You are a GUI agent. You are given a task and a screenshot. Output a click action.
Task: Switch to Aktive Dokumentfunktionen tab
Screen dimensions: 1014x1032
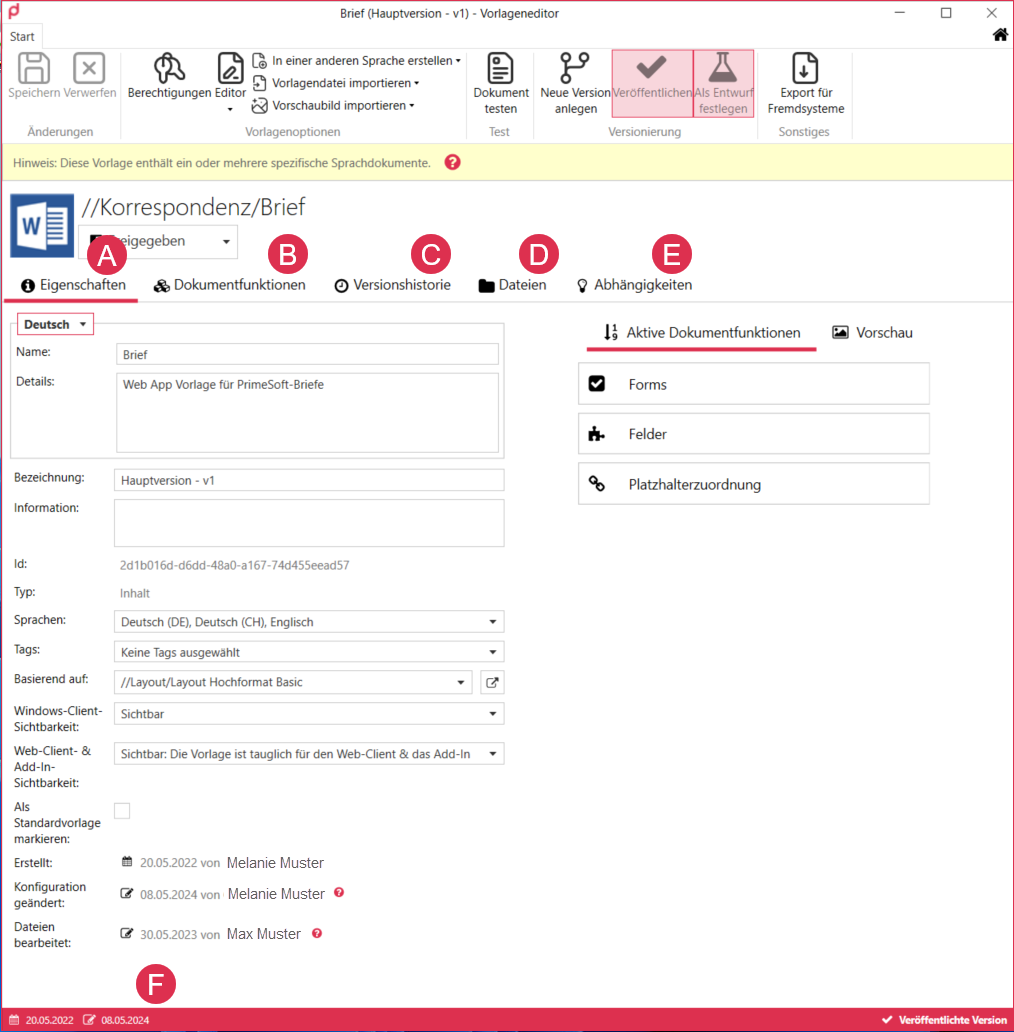click(702, 332)
